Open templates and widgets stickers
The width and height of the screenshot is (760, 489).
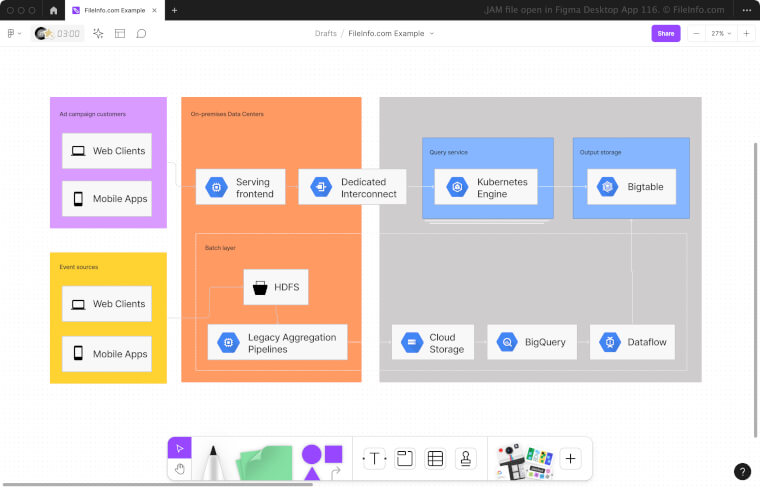click(525, 460)
